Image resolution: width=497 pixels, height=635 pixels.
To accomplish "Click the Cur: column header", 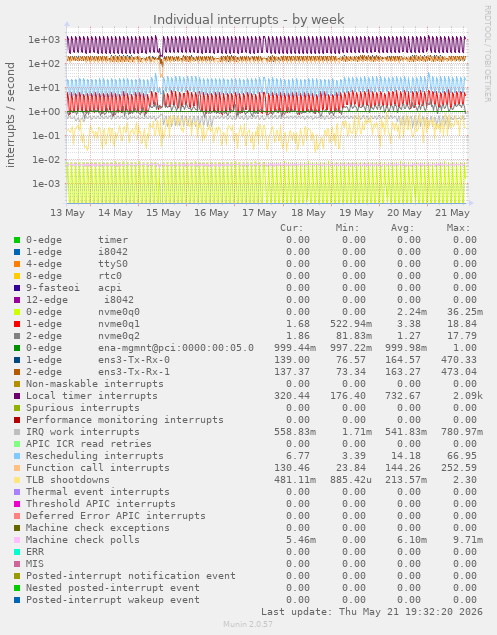I will click(292, 228).
